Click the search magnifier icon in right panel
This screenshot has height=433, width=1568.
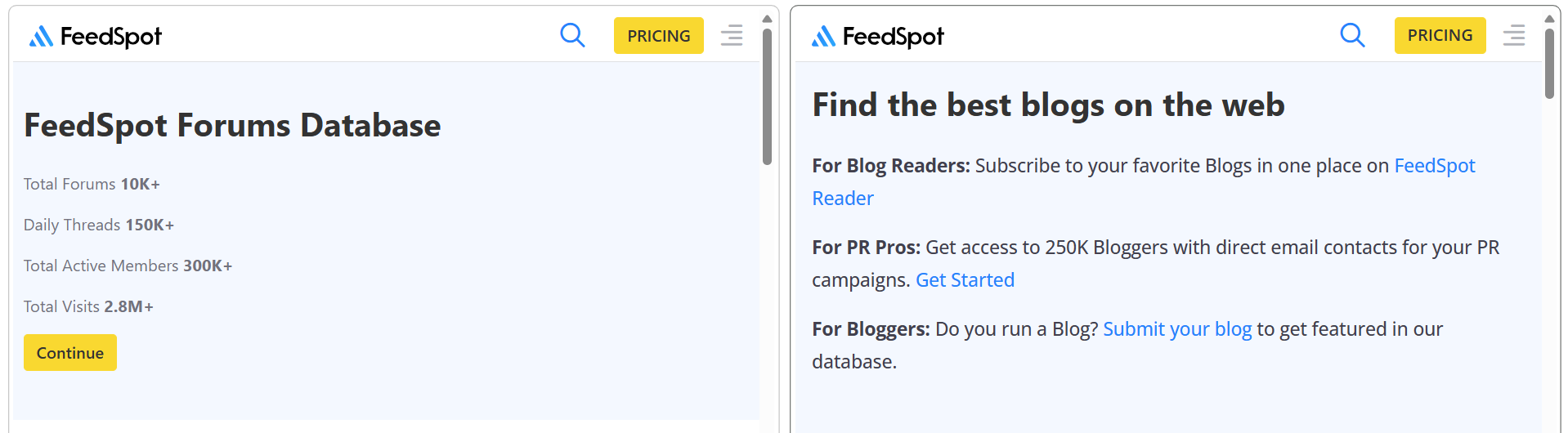click(x=1352, y=35)
